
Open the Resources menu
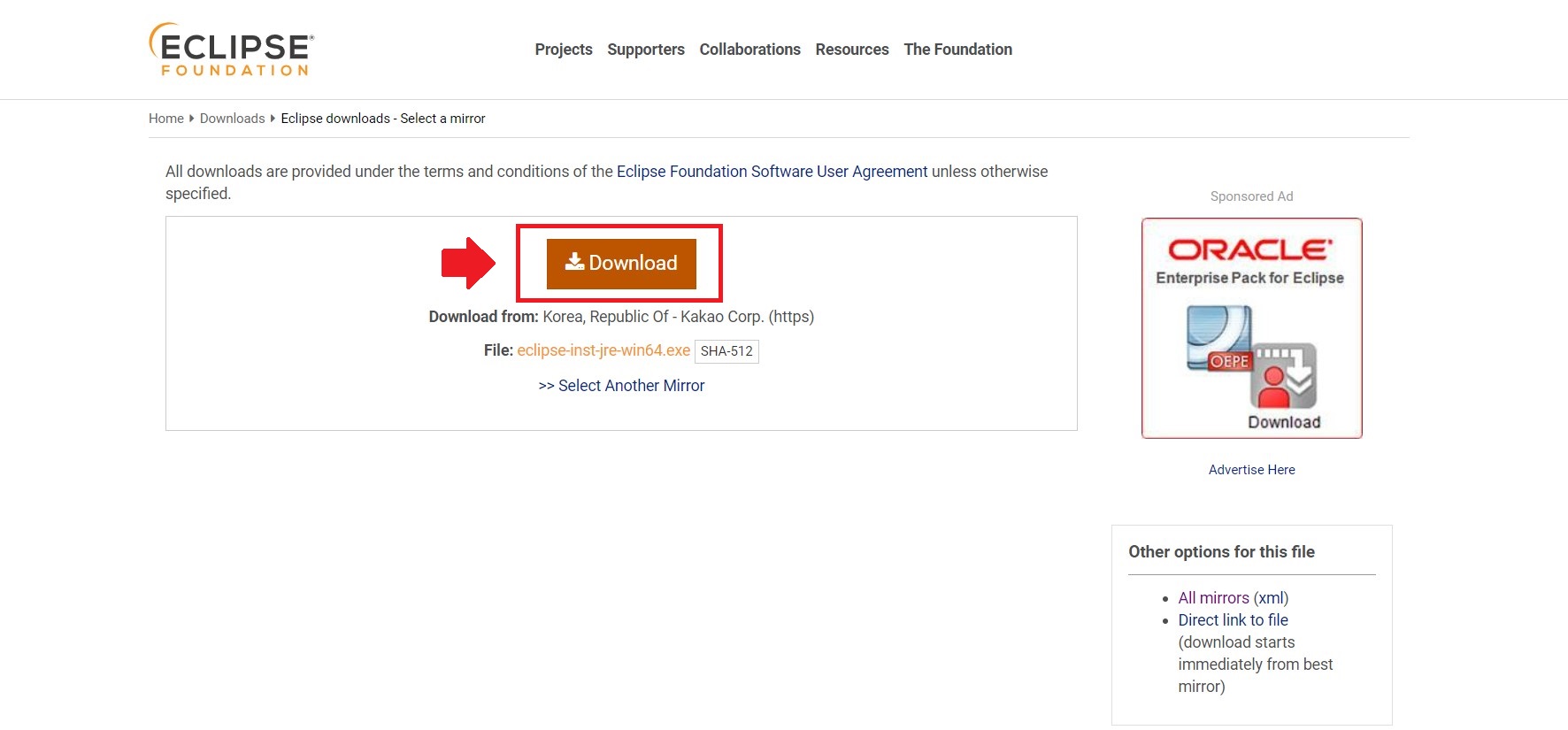(852, 50)
